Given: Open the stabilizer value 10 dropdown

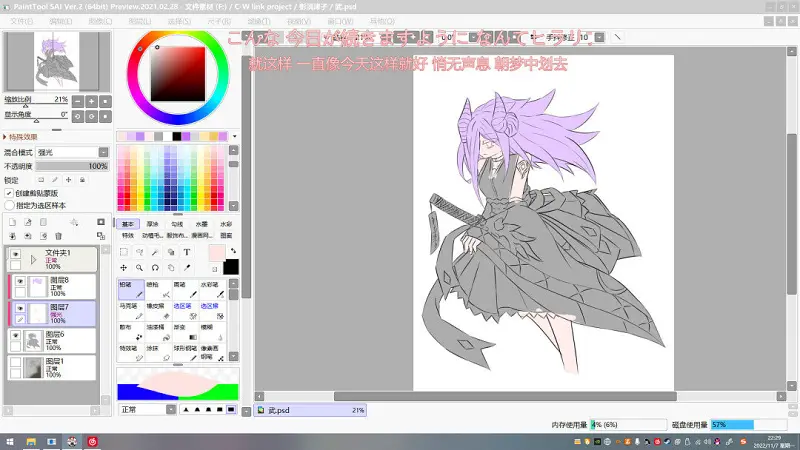Looking at the screenshot, I should (599, 37).
